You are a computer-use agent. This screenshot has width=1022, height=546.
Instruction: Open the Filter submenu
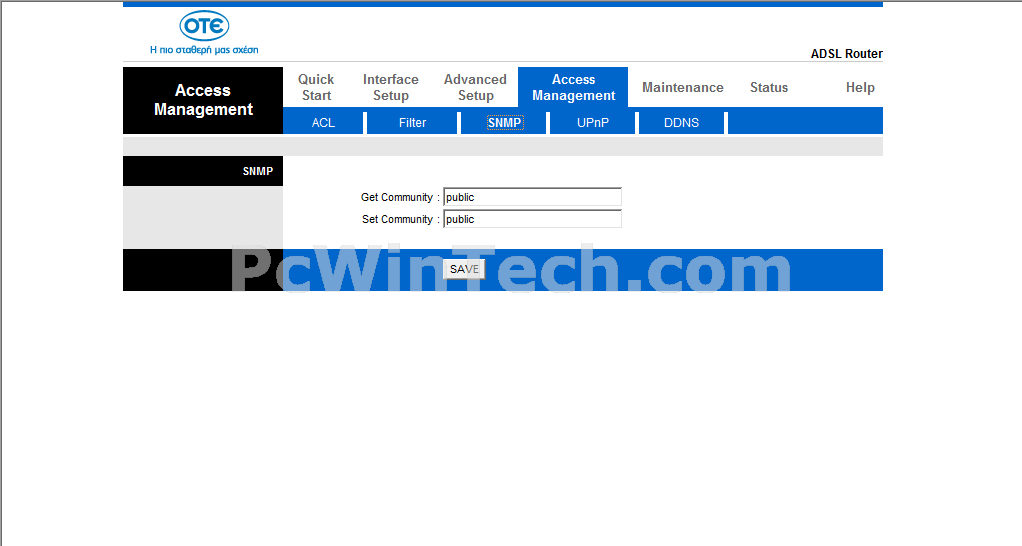(x=412, y=122)
